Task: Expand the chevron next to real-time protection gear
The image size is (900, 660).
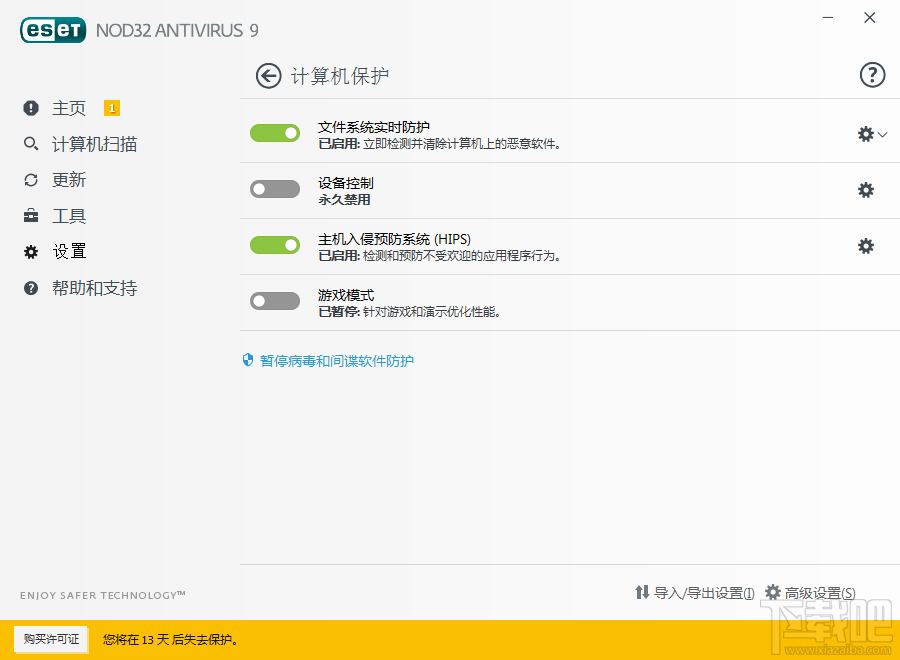Action: tap(881, 134)
